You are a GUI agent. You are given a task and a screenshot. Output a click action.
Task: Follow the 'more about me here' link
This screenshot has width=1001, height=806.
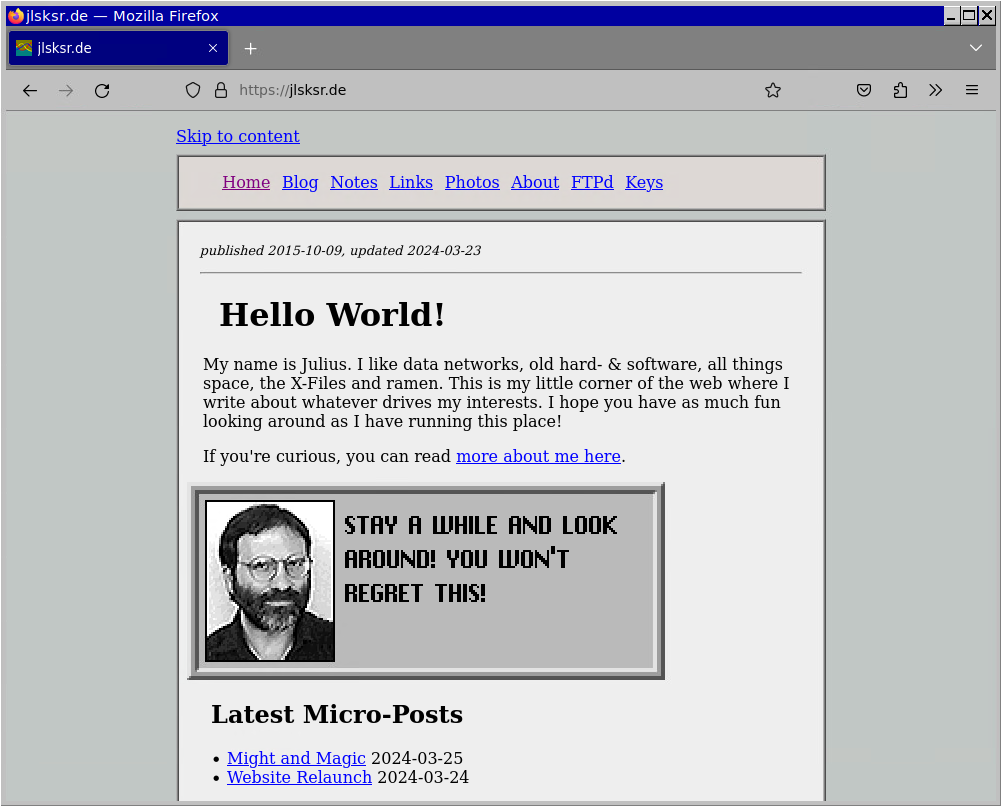pyautogui.click(x=538, y=456)
